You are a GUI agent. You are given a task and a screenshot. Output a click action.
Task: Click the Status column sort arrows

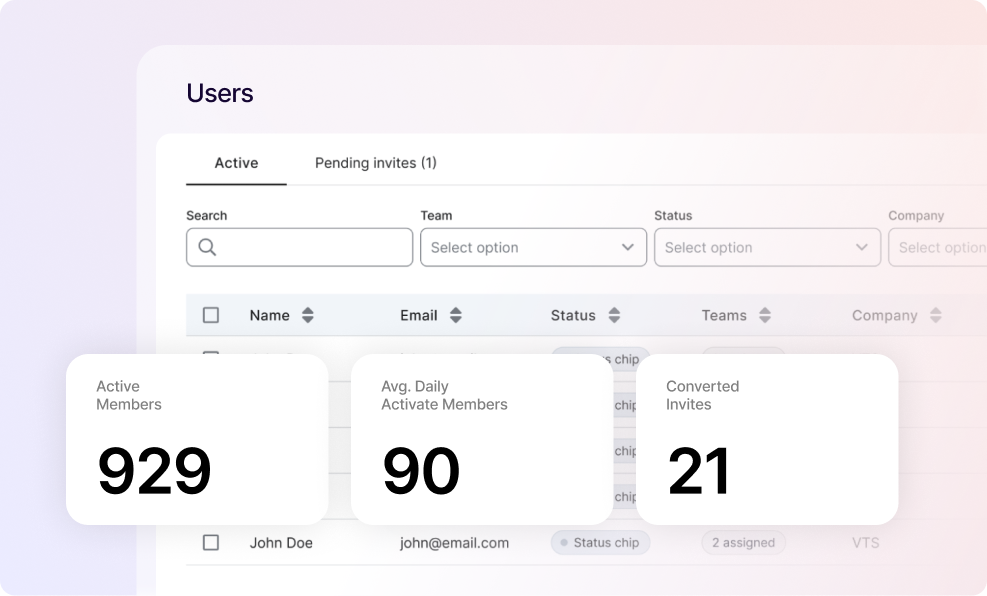[x=614, y=315]
